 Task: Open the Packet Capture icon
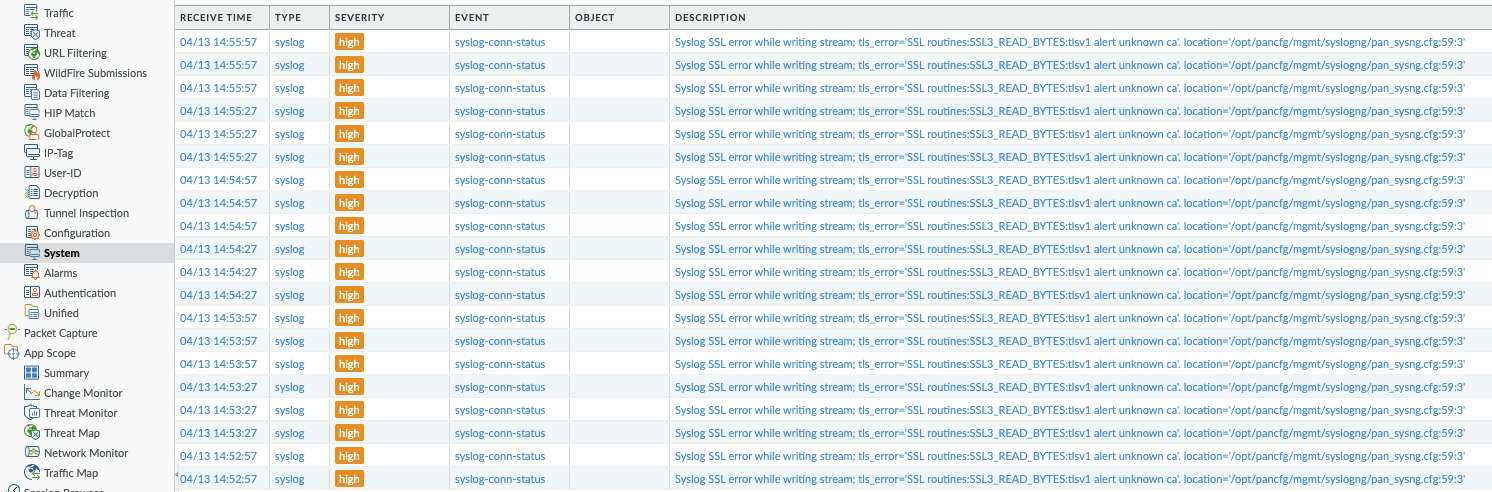(x=12, y=333)
